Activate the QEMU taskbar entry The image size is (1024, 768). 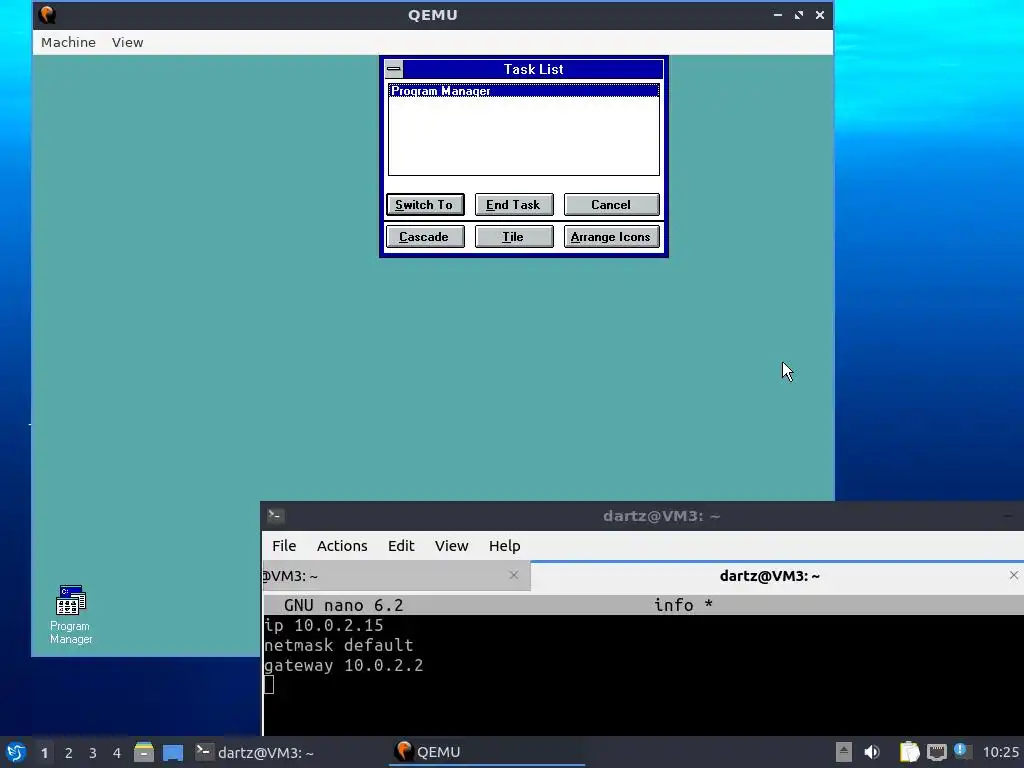click(x=487, y=752)
